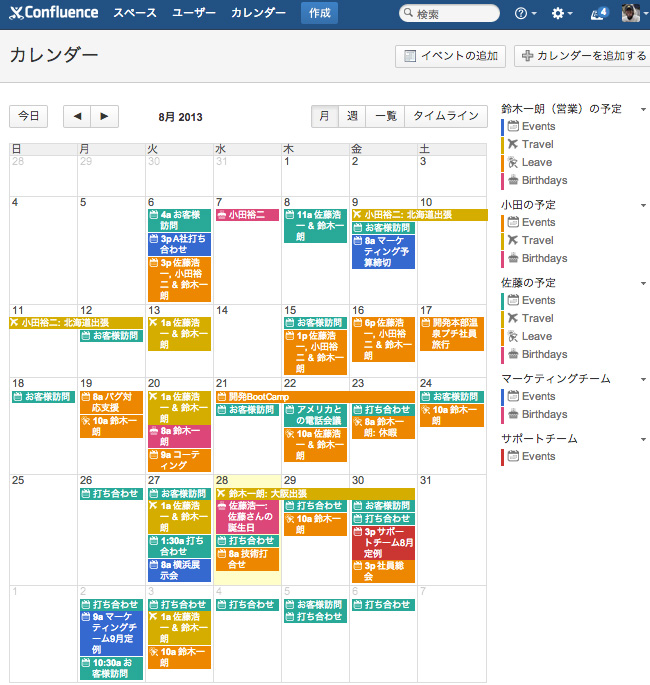Switch to 月 month view

325,116
